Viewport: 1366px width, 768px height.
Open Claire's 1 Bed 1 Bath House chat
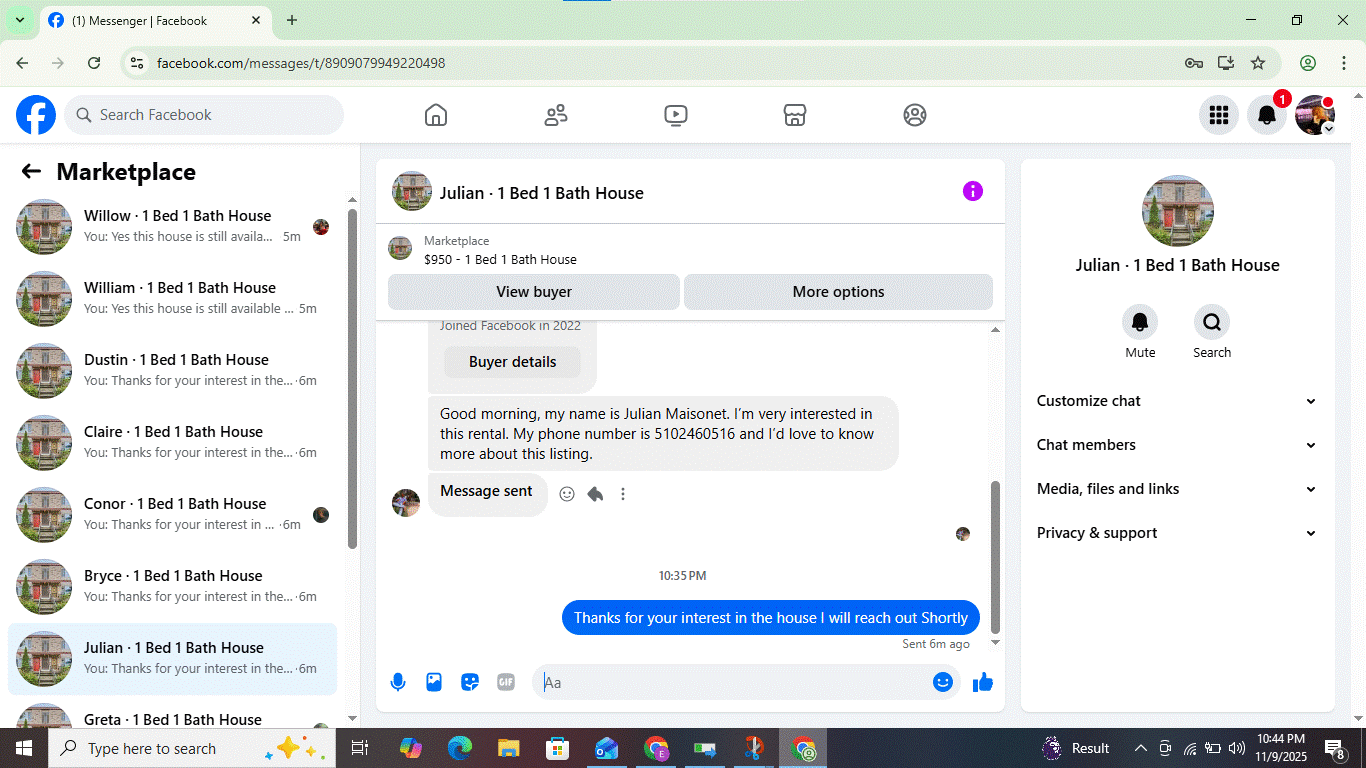pos(173,442)
